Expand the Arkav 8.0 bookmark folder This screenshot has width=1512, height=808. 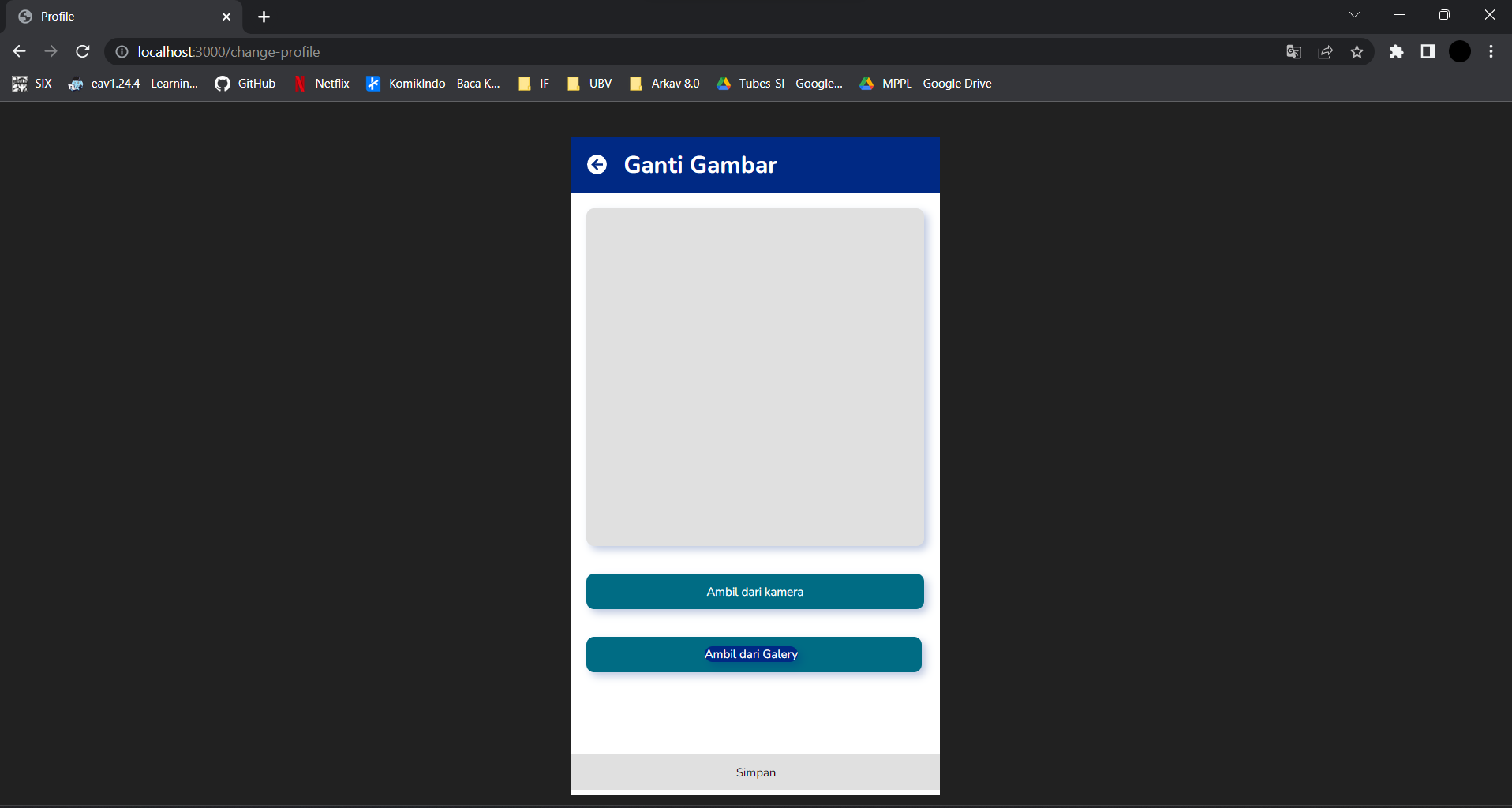[664, 84]
